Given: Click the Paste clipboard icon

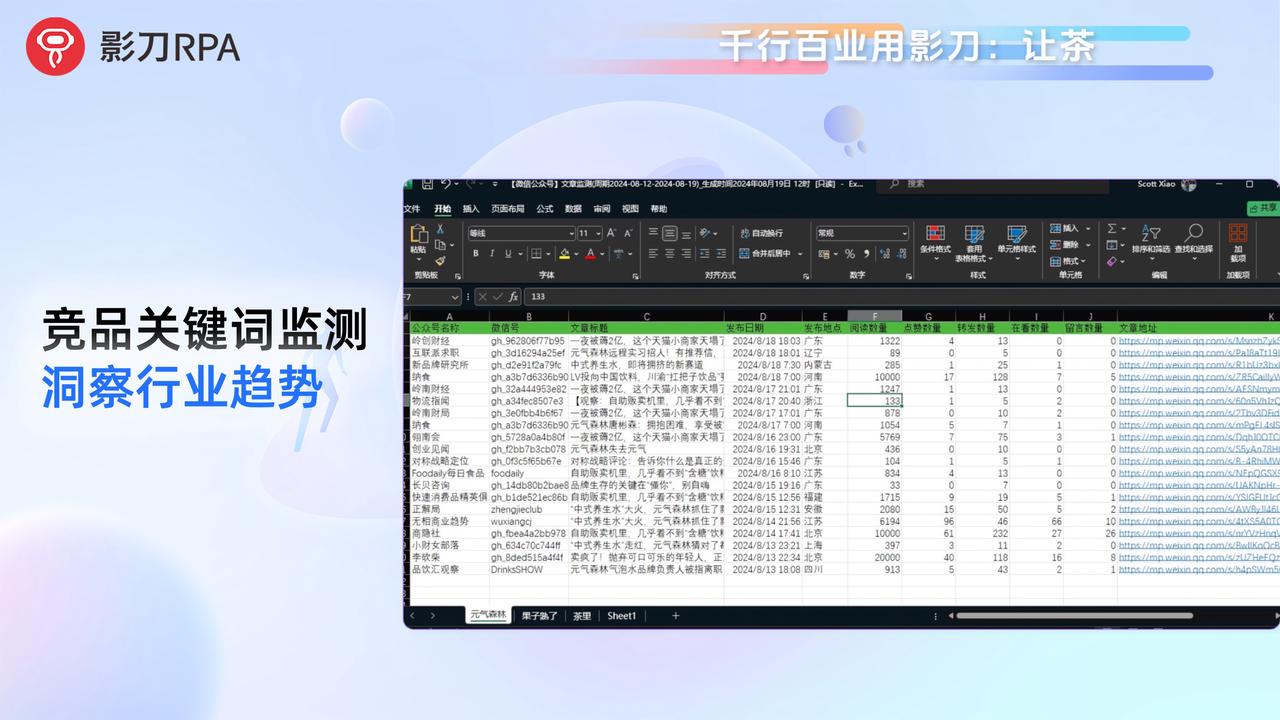Looking at the screenshot, I should pyautogui.click(x=419, y=234).
